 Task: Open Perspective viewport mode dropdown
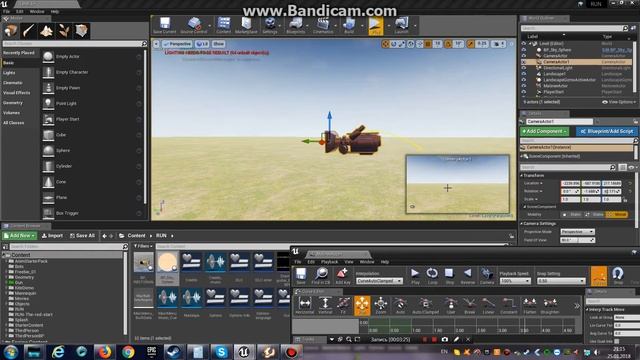[177, 44]
